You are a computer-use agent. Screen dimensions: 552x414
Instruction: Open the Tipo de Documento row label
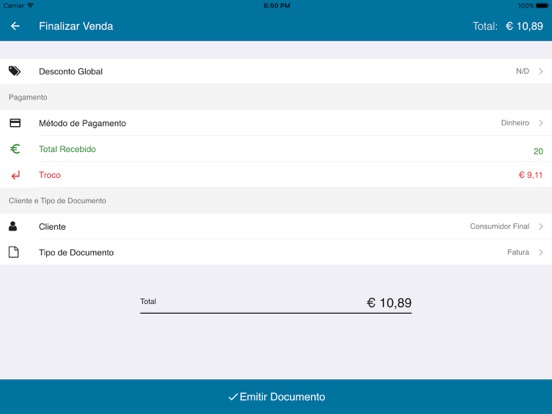click(76, 252)
